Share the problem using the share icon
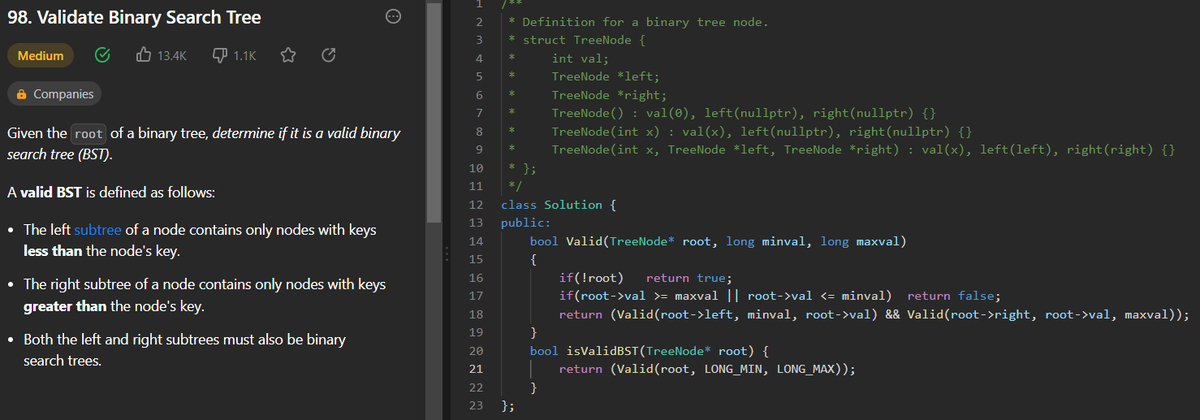This screenshot has height=420, width=1200. tap(326, 56)
